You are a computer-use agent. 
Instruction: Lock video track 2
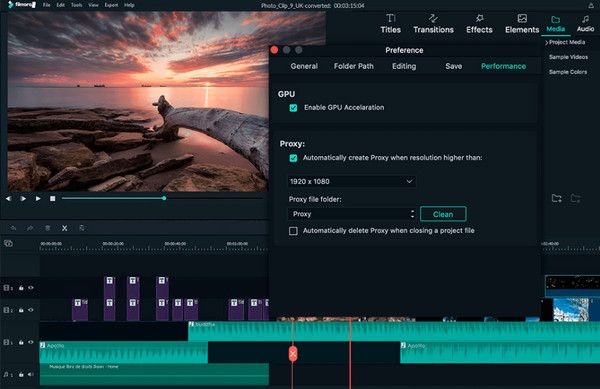(21, 310)
